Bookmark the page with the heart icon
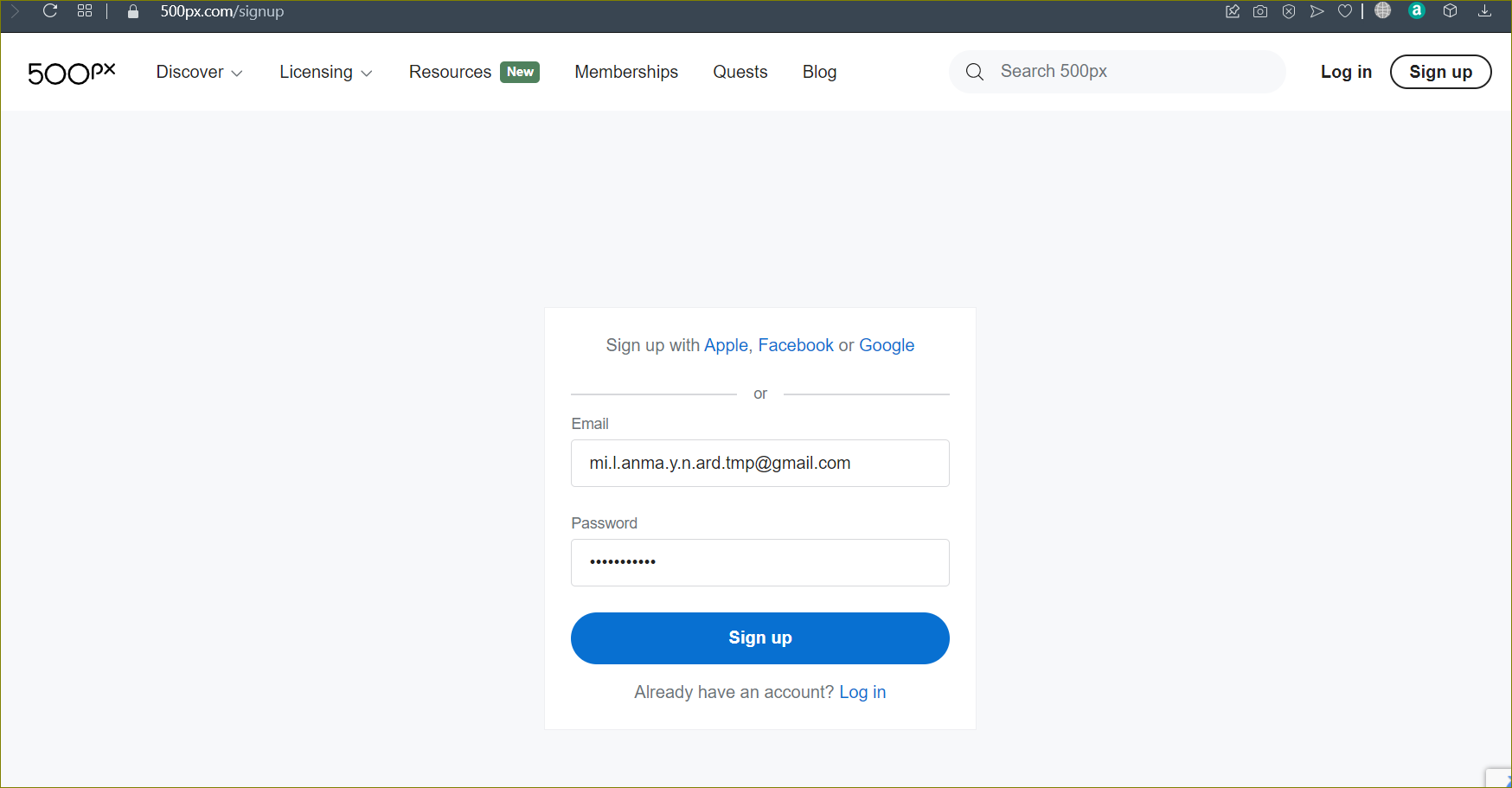The width and height of the screenshot is (1512, 788). pos(1345,11)
